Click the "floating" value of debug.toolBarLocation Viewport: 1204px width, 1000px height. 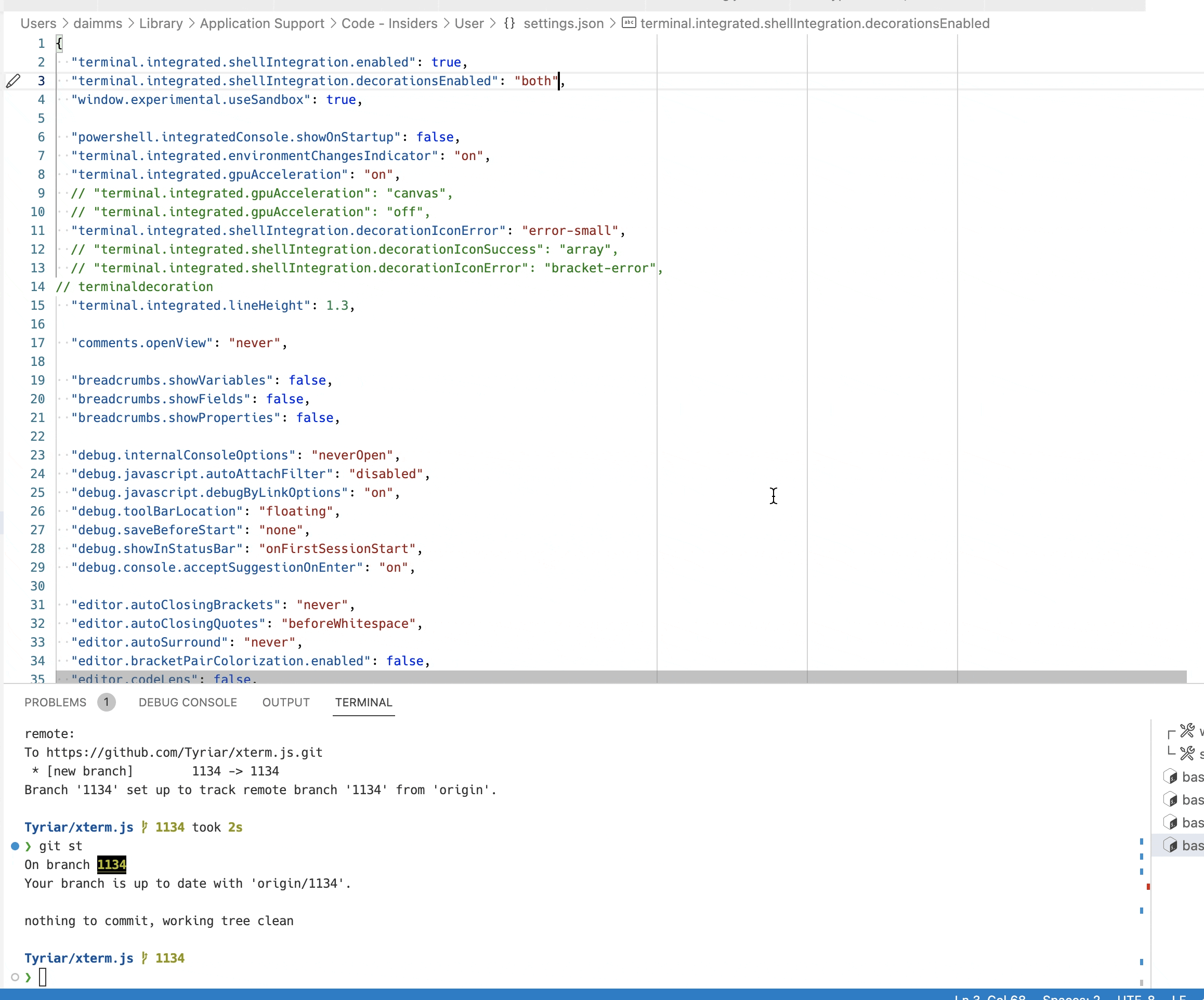tap(296, 511)
